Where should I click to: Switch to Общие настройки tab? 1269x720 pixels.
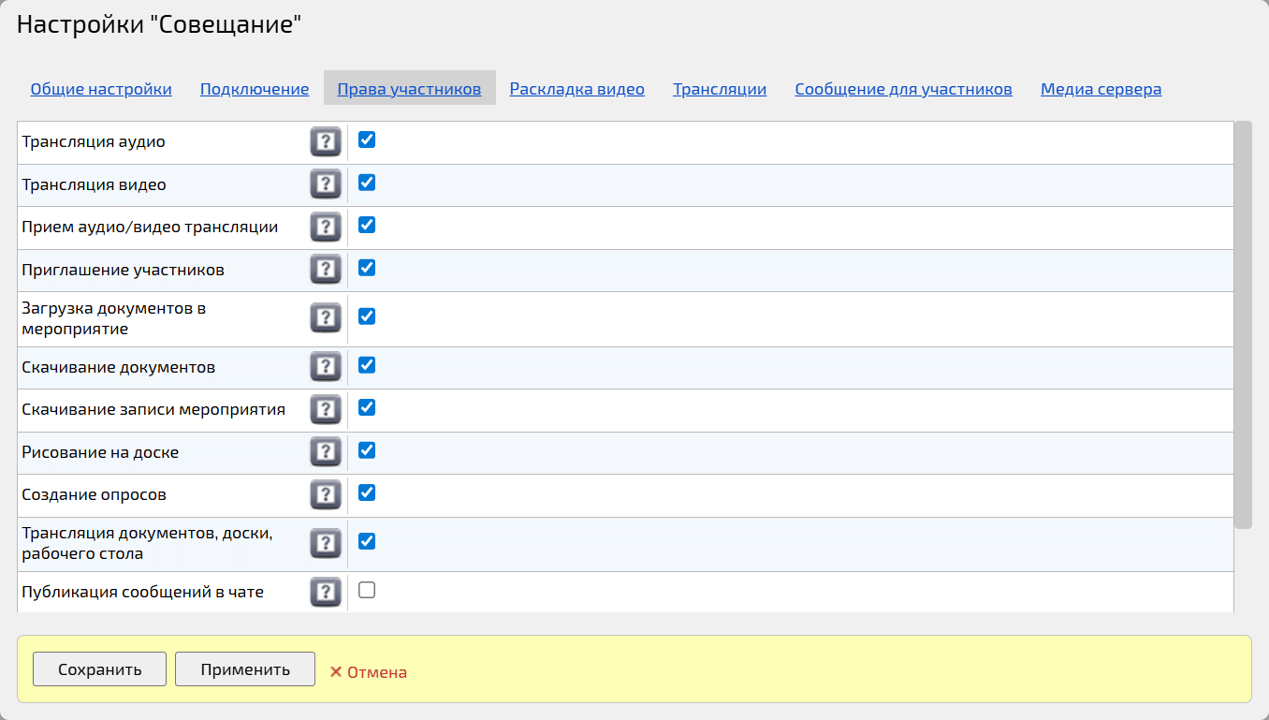point(101,89)
